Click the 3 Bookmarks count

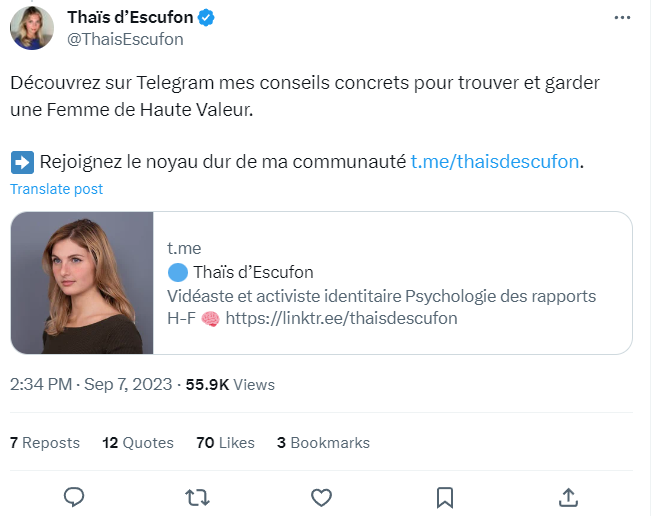point(323,442)
